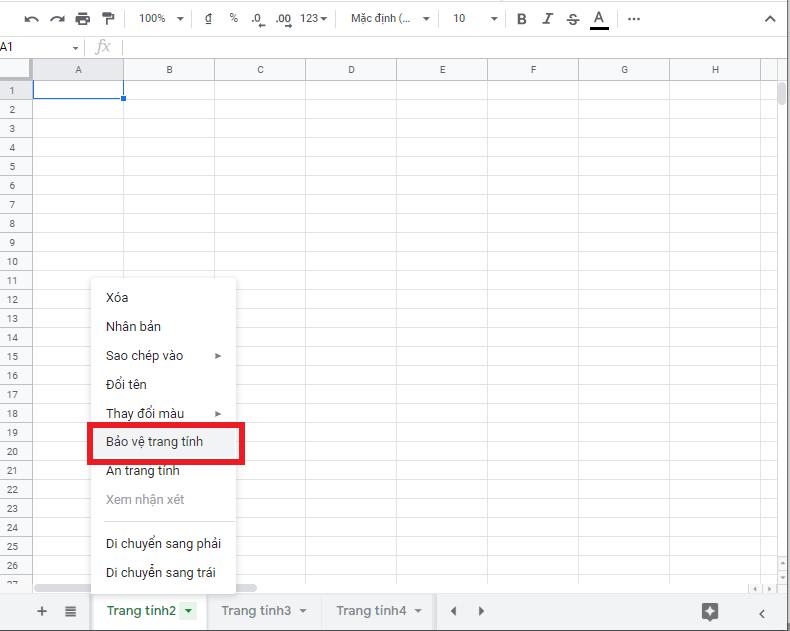Choose Đổi tên from the menu
This screenshot has height=631, width=790.
tap(163, 385)
